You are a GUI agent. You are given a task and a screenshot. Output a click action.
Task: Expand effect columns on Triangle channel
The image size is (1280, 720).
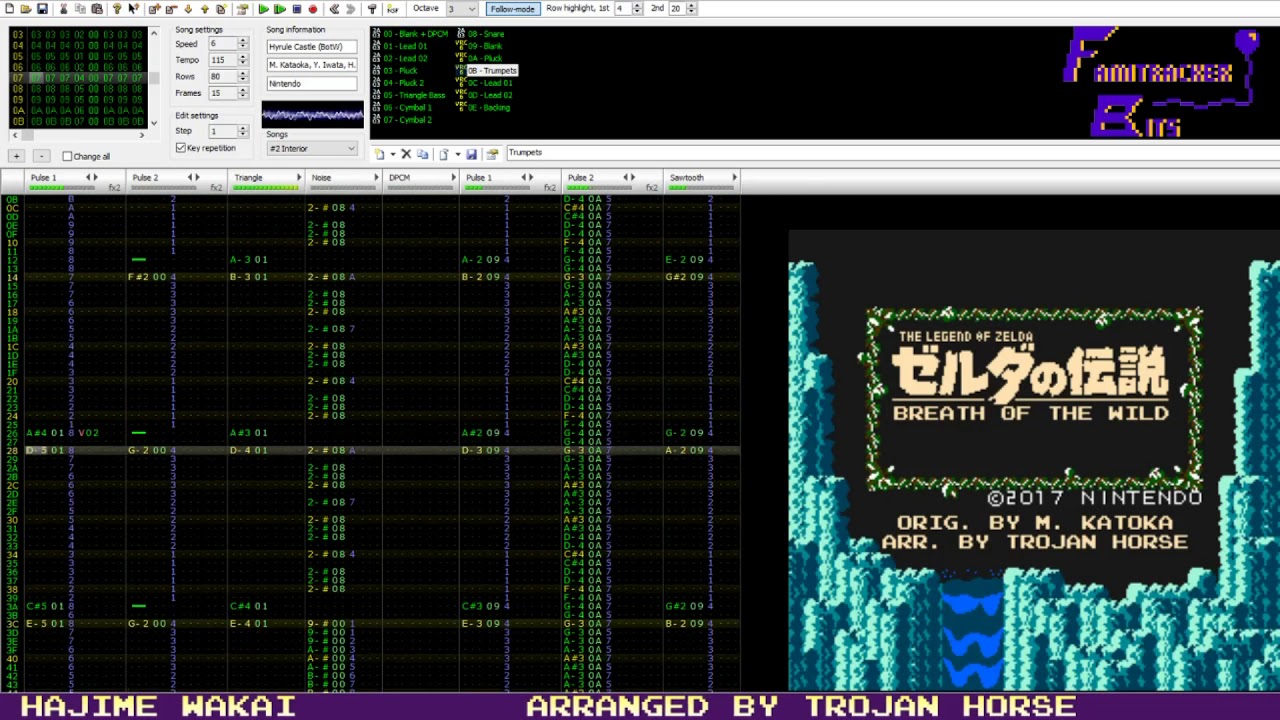click(298, 177)
